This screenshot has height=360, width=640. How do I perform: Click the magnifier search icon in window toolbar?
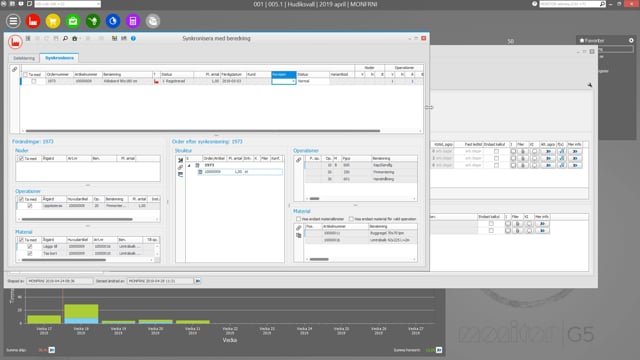(65, 38)
